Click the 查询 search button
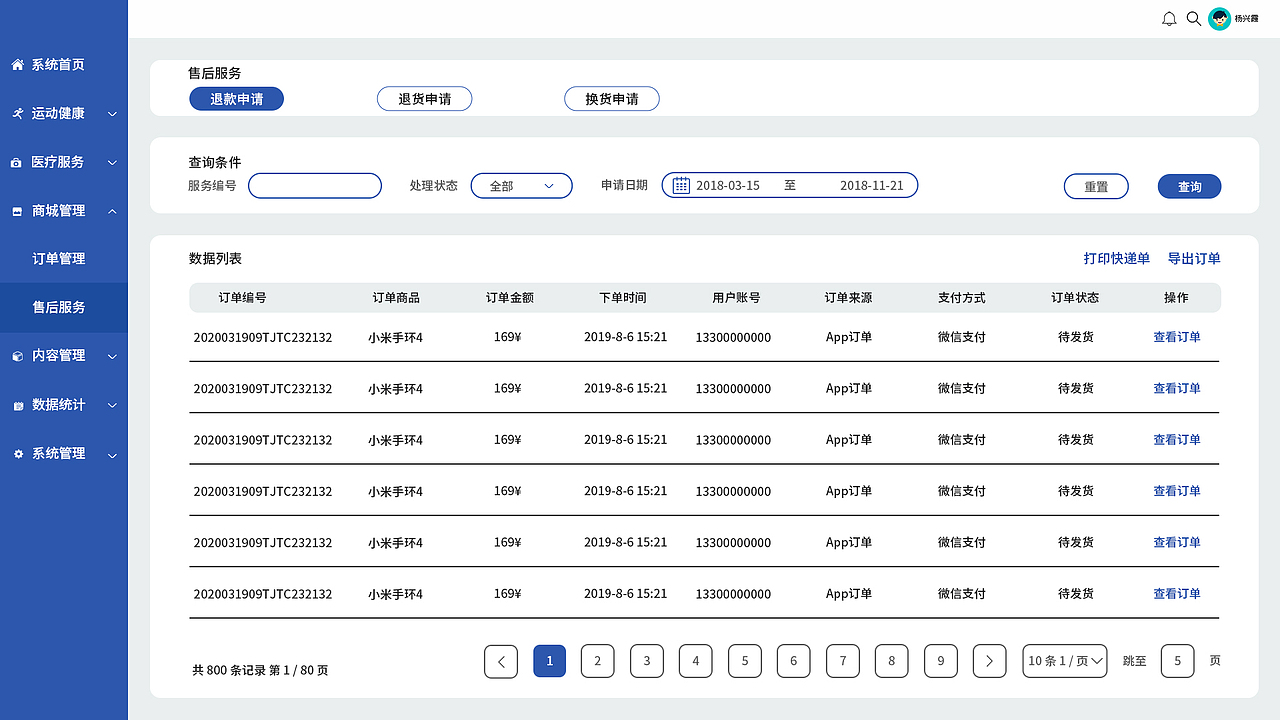This screenshot has height=720, width=1280. point(1189,186)
